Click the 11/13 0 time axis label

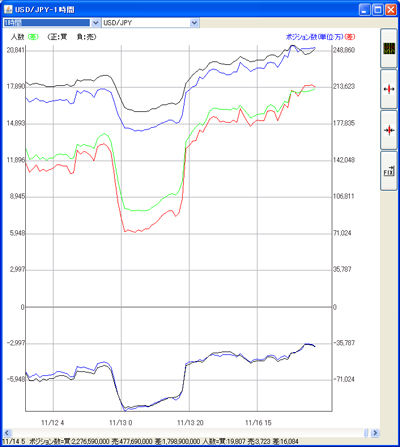coord(121,423)
